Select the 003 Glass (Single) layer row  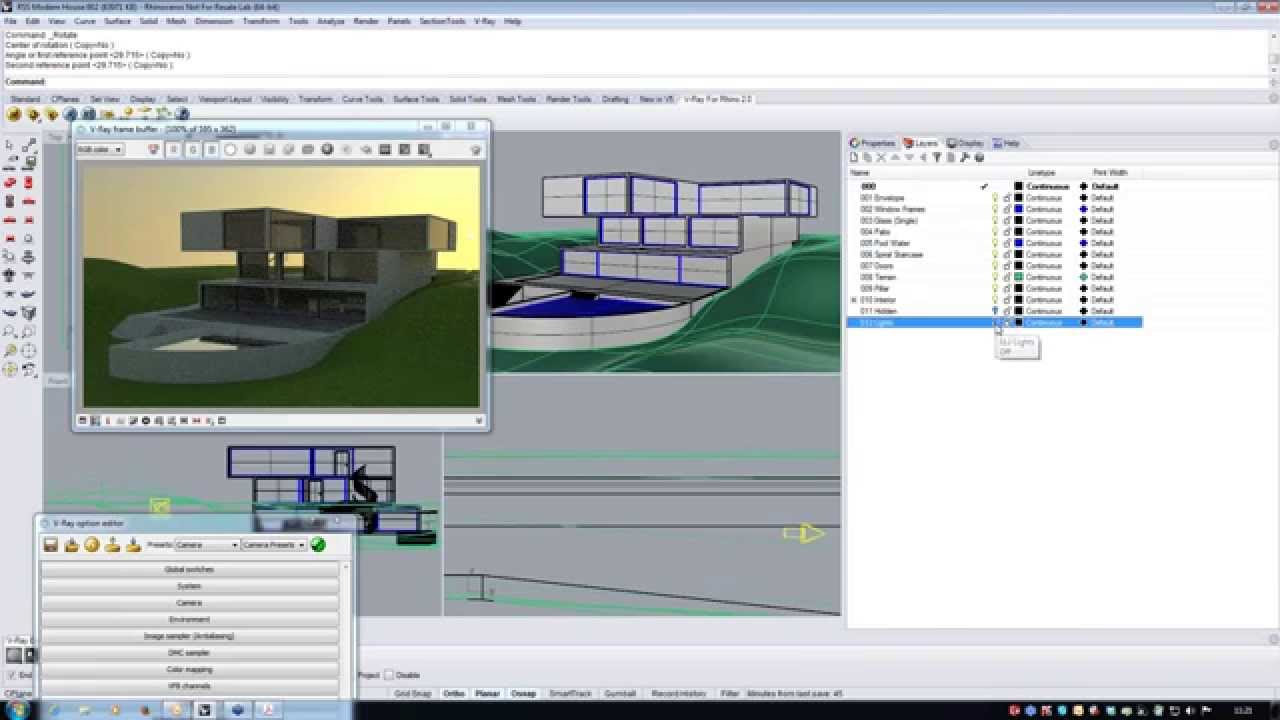994,220
